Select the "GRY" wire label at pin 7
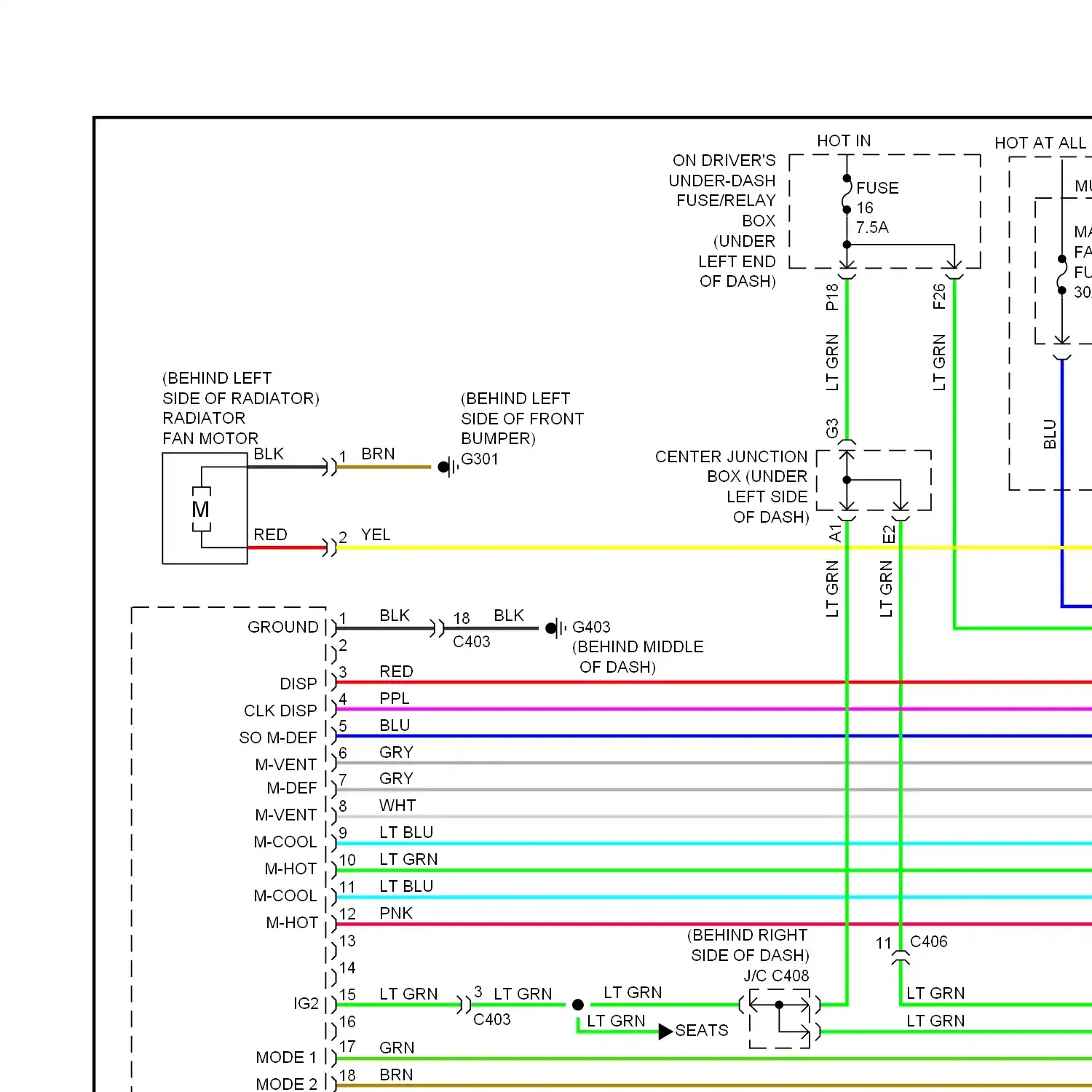 [396, 778]
